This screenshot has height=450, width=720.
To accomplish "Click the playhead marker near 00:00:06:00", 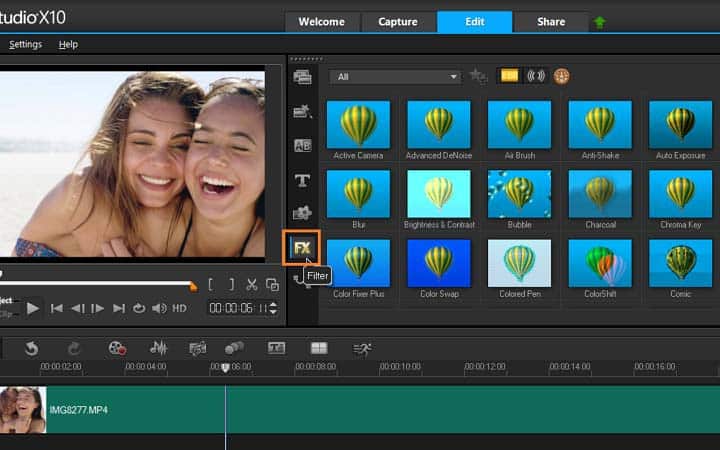I will pyautogui.click(x=225, y=368).
